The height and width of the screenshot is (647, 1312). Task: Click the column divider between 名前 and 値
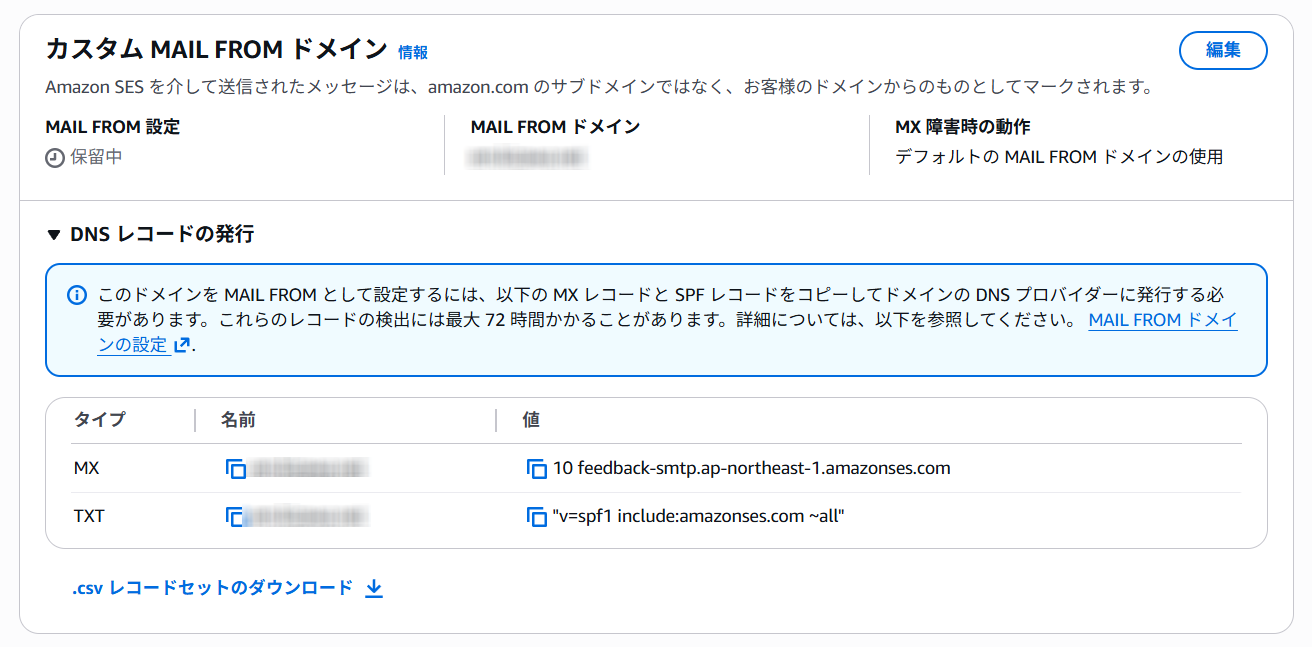tap(496, 420)
